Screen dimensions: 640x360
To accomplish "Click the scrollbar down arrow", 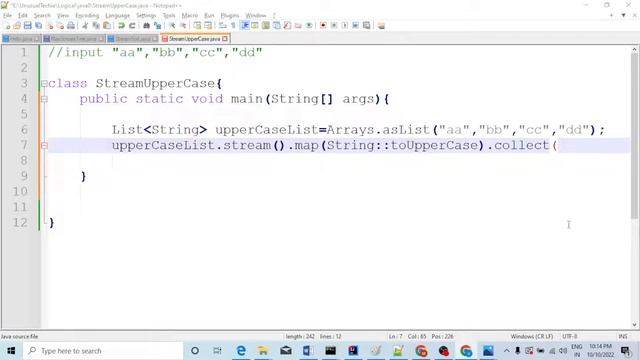I will tap(634, 325).
